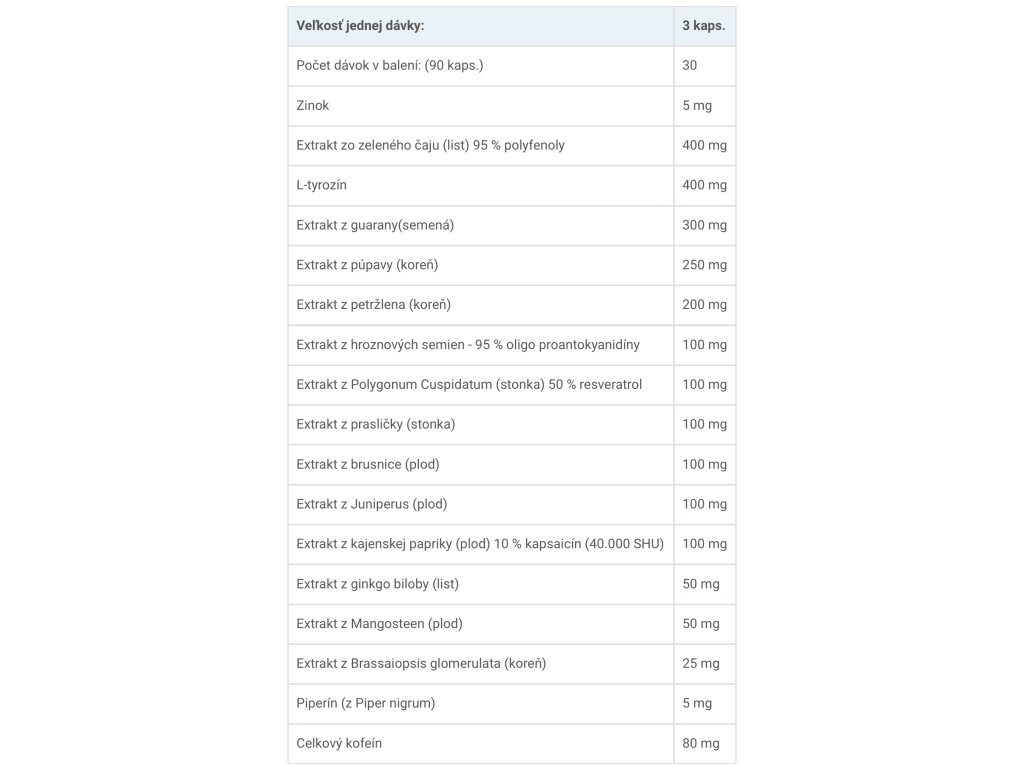Click the 'L-tyrozín' ingredient label
The width and height of the screenshot is (1024, 768).
click(322, 185)
